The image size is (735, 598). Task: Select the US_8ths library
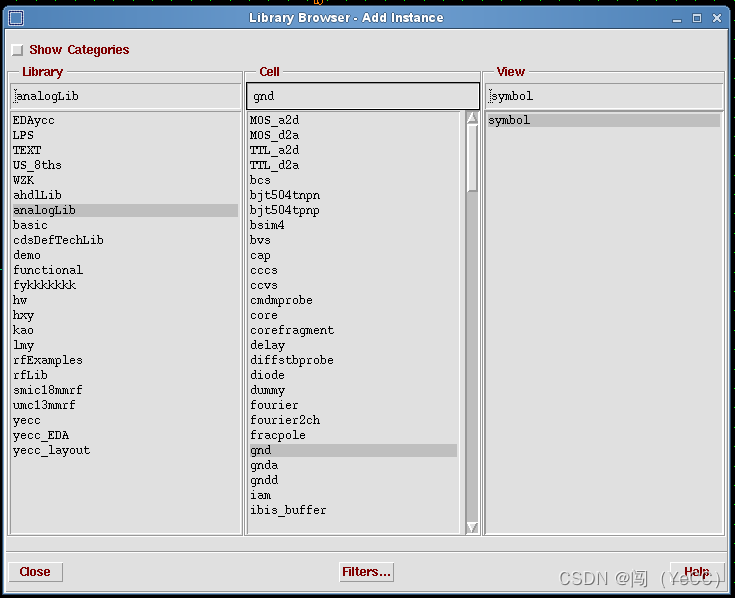[x=38, y=165]
